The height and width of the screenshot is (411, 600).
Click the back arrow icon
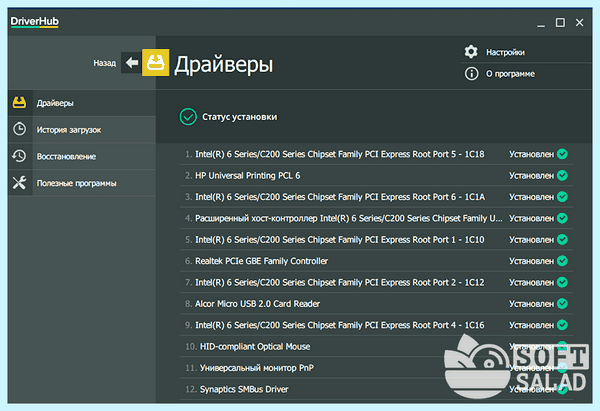(x=132, y=62)
